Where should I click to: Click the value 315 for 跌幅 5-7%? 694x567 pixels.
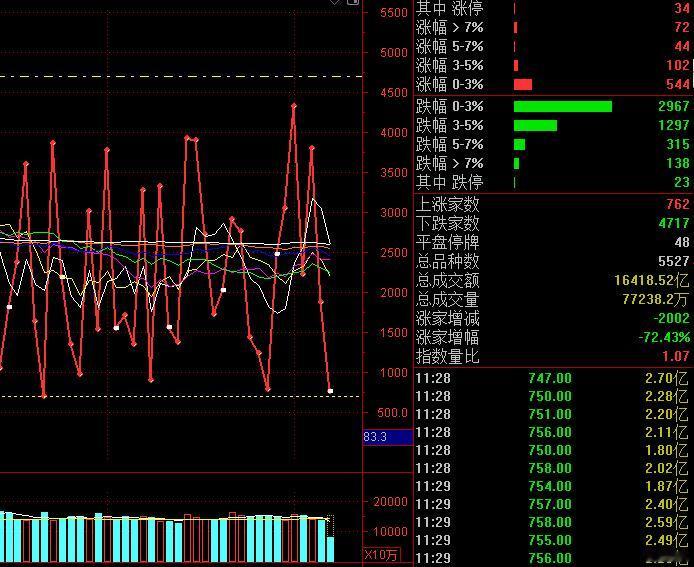tap(678, 144)
